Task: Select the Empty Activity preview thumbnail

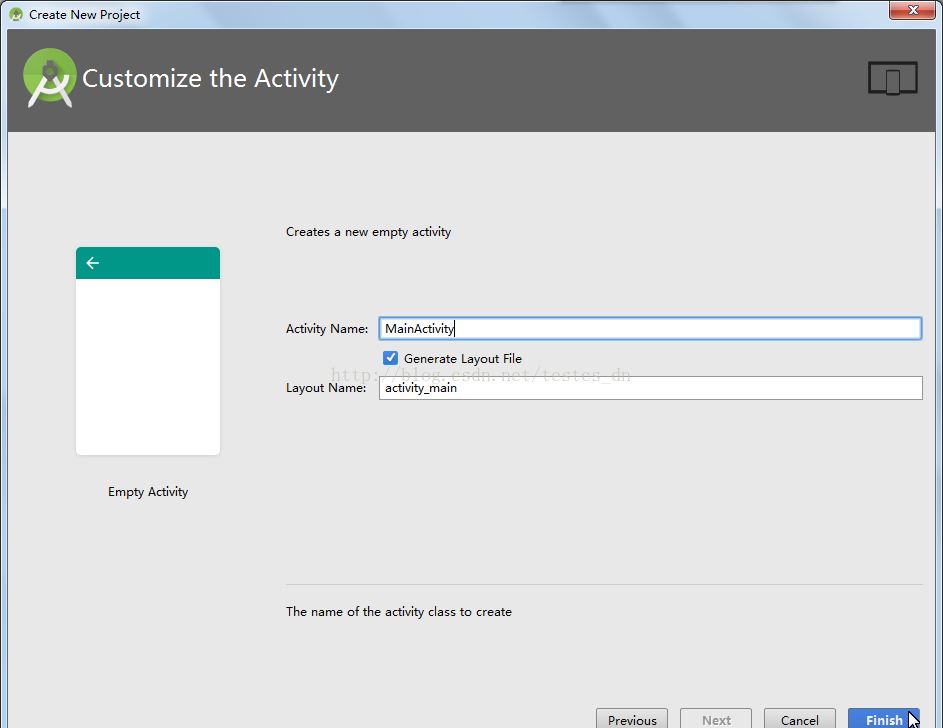Action: pyautogui.click(x=148, y=350)
